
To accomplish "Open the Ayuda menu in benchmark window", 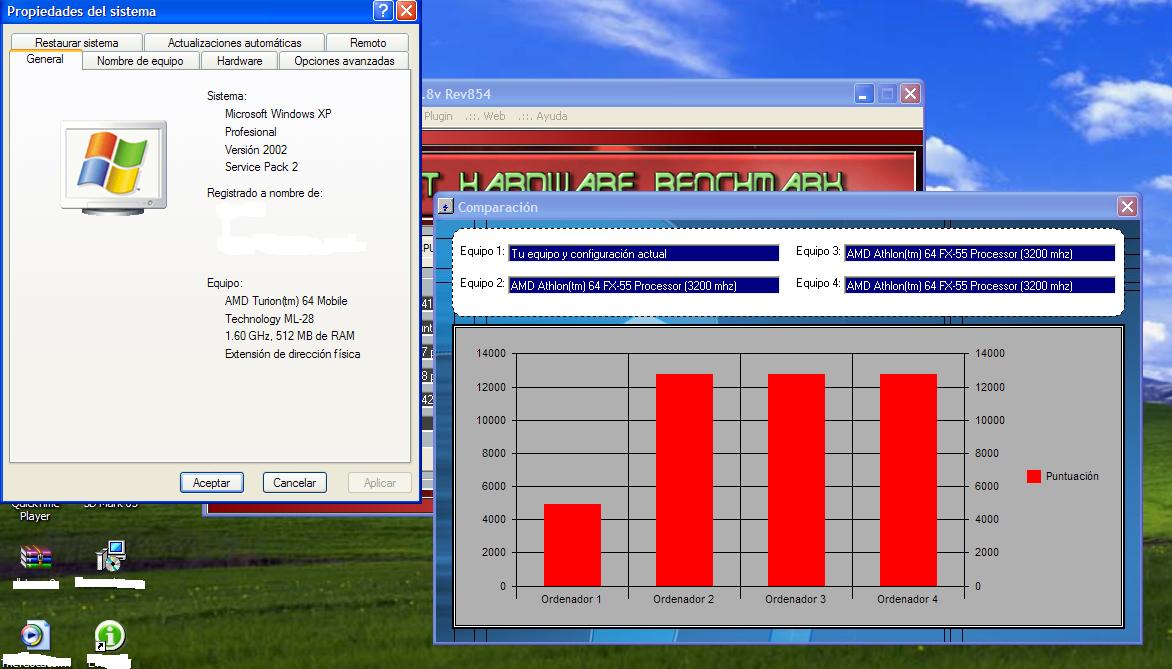I will (543, 116).
